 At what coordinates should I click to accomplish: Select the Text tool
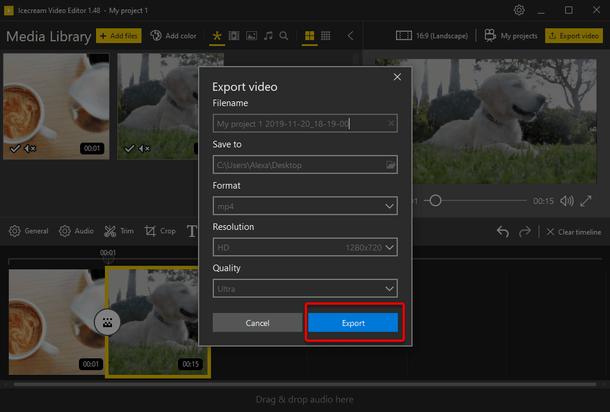tap(192, 231)
